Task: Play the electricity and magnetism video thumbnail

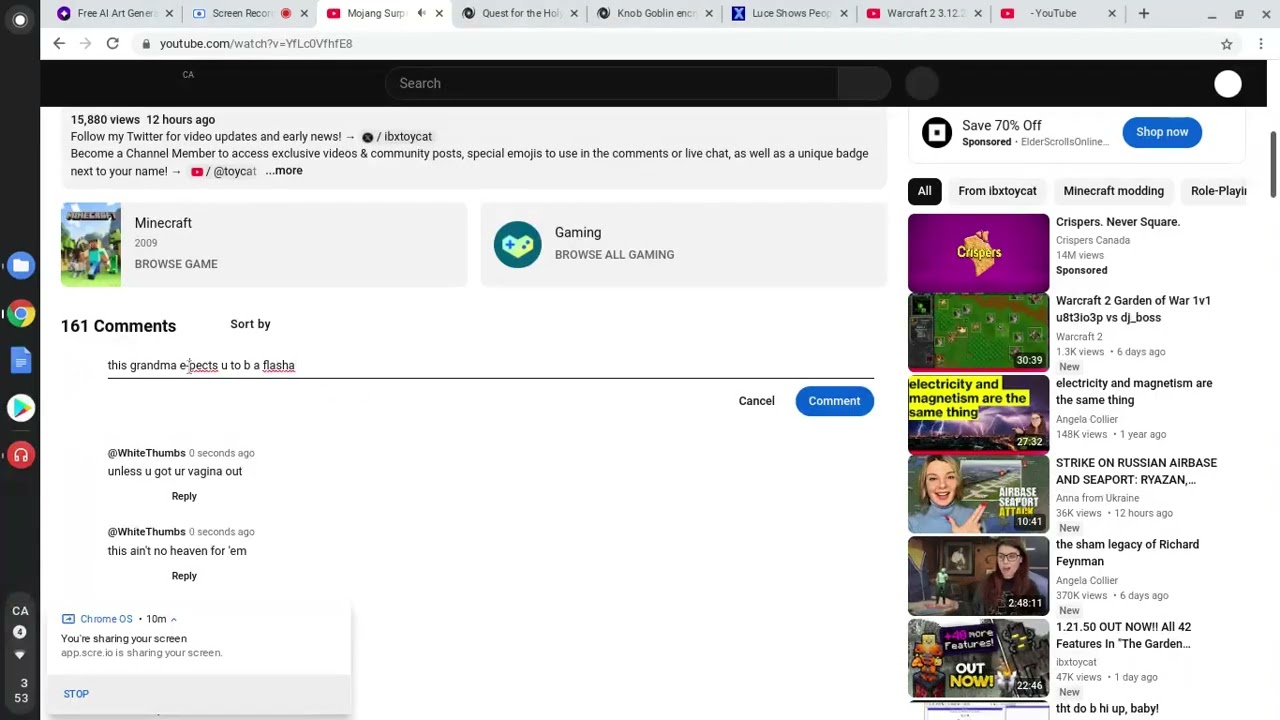Action: point(978,415)
